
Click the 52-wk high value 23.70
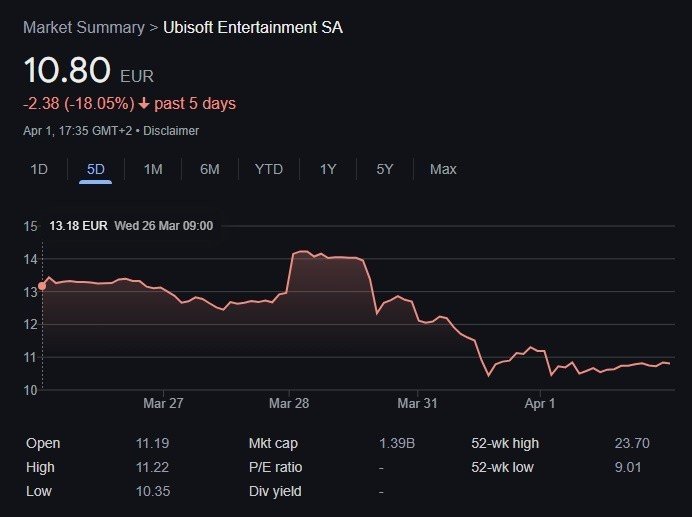[x=632, y=443]
